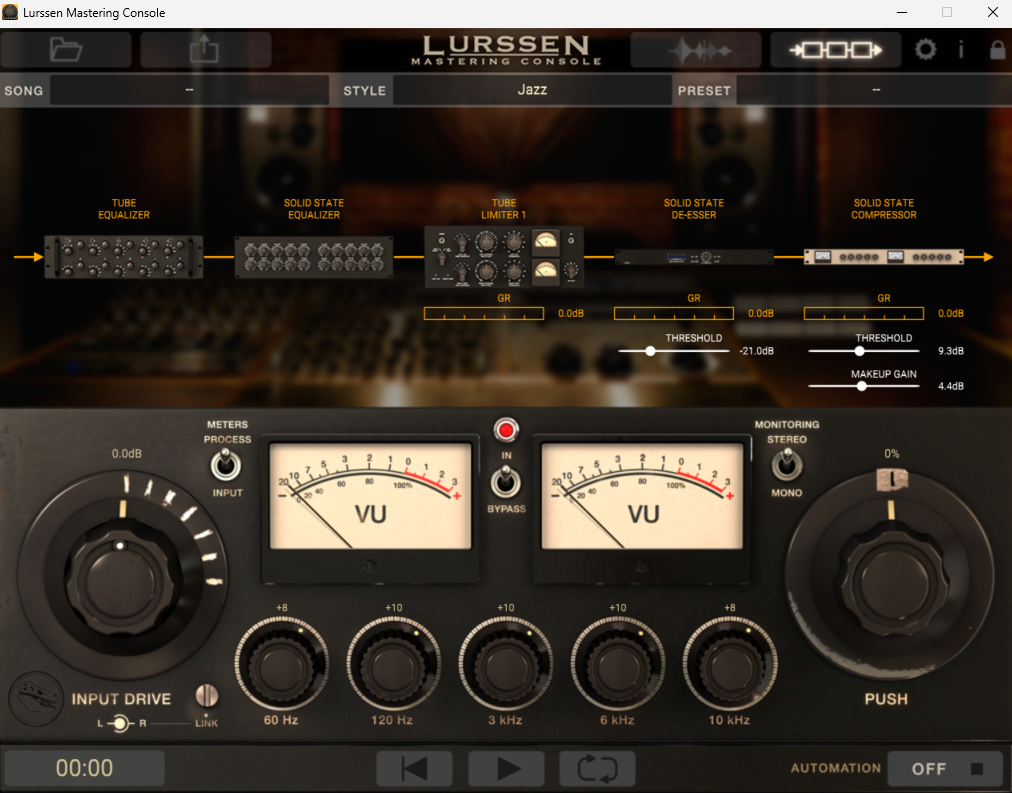Toggle the loop playback button

(598, 768)
